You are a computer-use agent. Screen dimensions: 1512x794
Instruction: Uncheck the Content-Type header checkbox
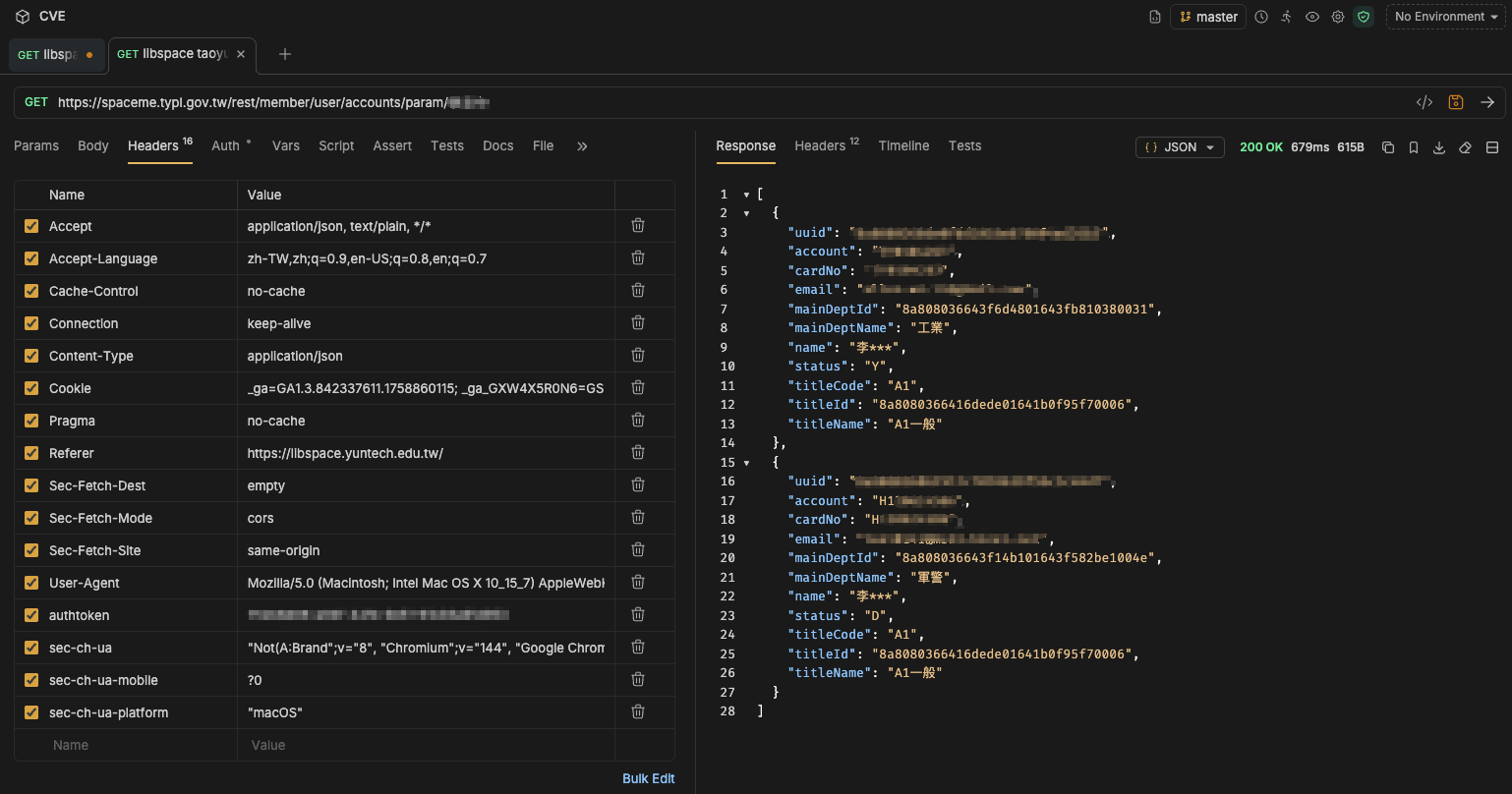[31, 356]
